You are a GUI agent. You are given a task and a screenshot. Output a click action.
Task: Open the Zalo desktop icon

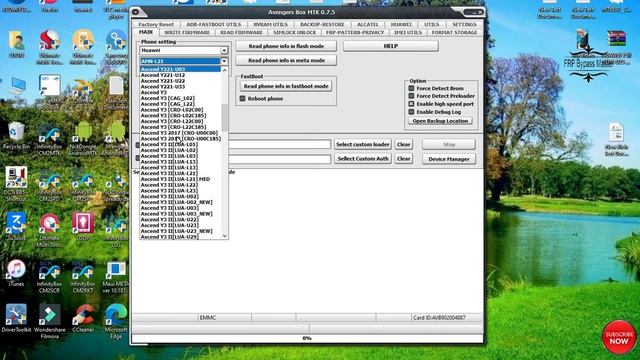click(16, 227)
